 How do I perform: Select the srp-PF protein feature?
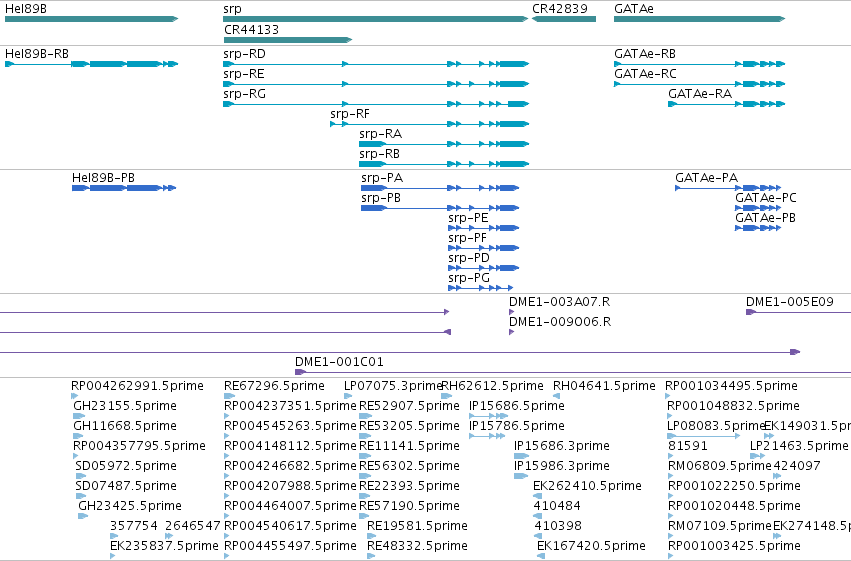484,248
